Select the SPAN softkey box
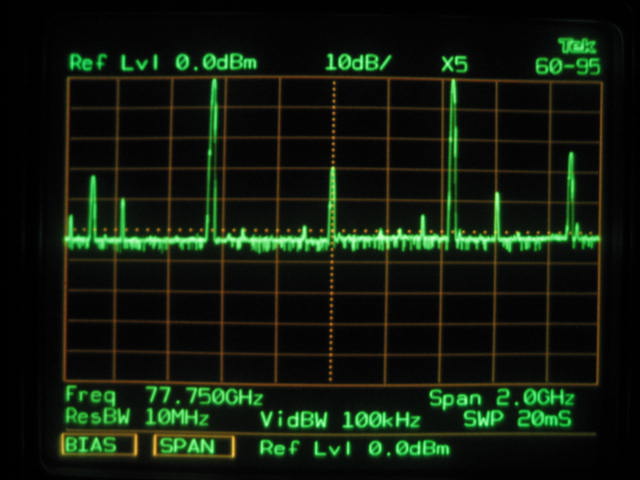The image size is (640, 480). (193, 446)
